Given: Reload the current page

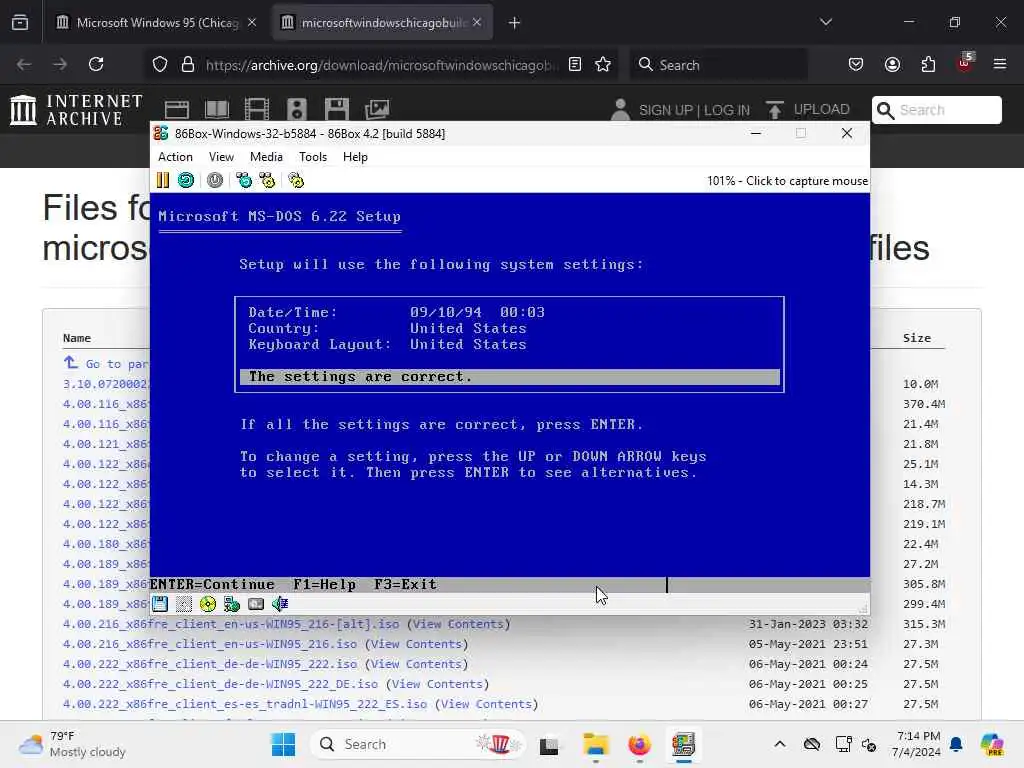Looking at the screenshot, I should (96, 64).
